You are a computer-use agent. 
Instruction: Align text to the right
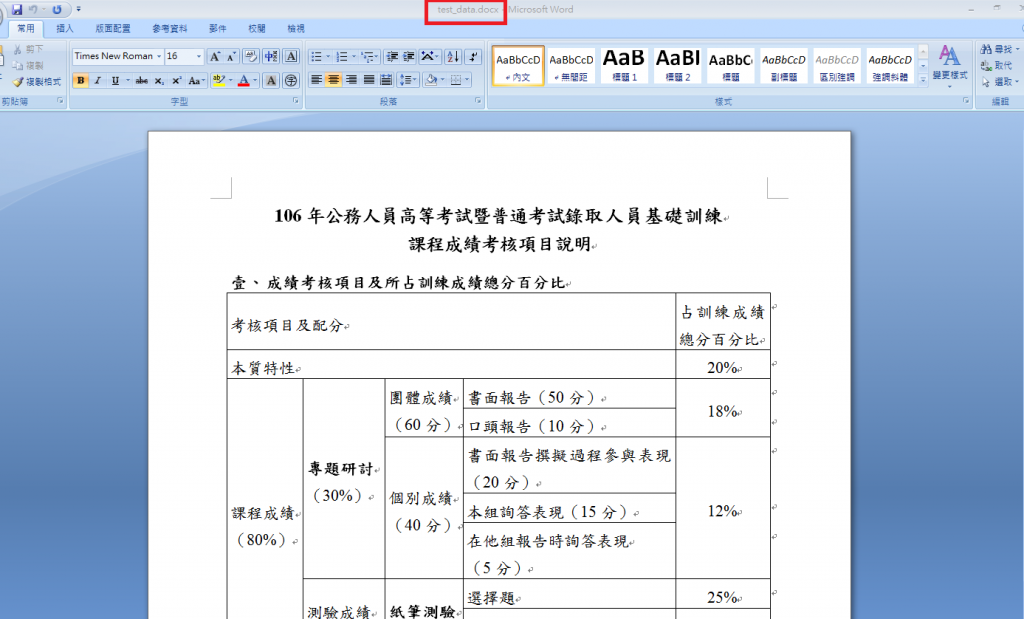click(351, 80)
